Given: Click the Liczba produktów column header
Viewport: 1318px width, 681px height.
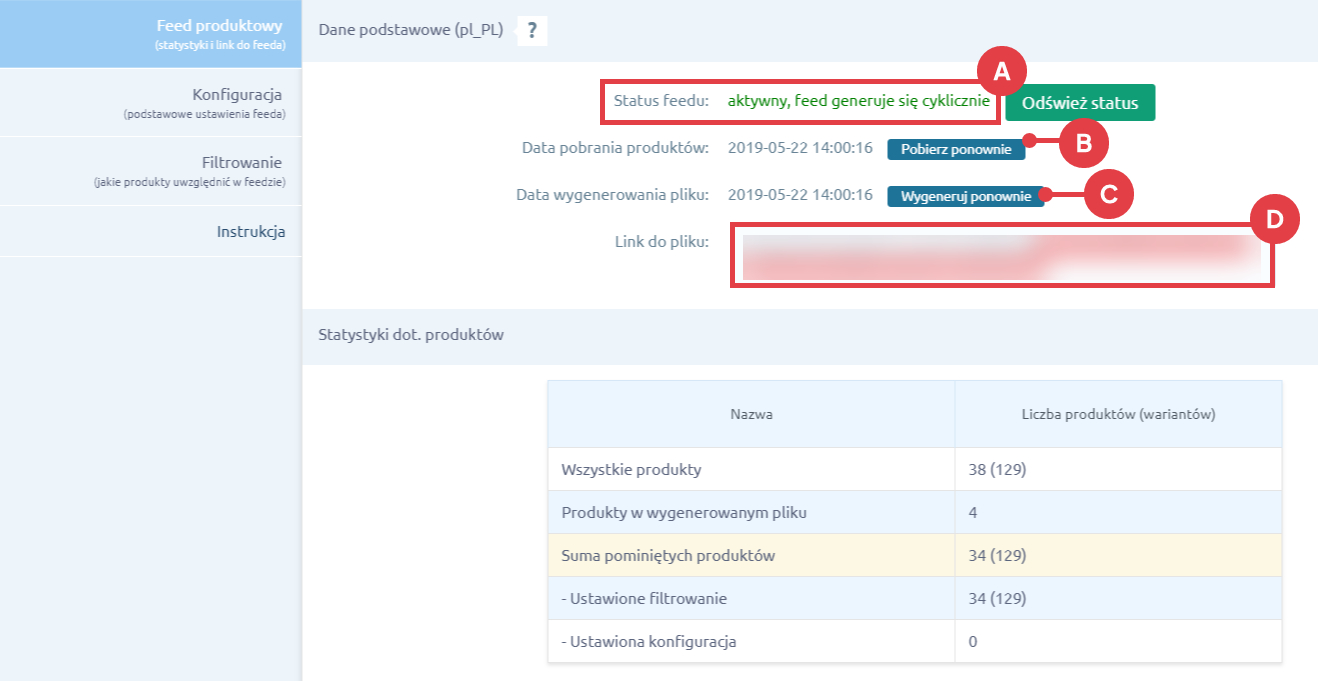Looking at the screenshot, I should (x=1117, y=413).
